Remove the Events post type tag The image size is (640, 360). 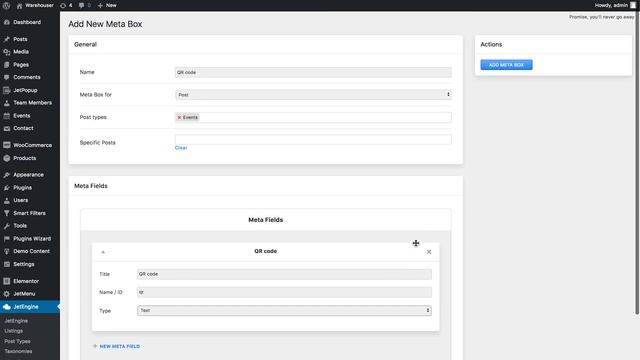point(179,118)
